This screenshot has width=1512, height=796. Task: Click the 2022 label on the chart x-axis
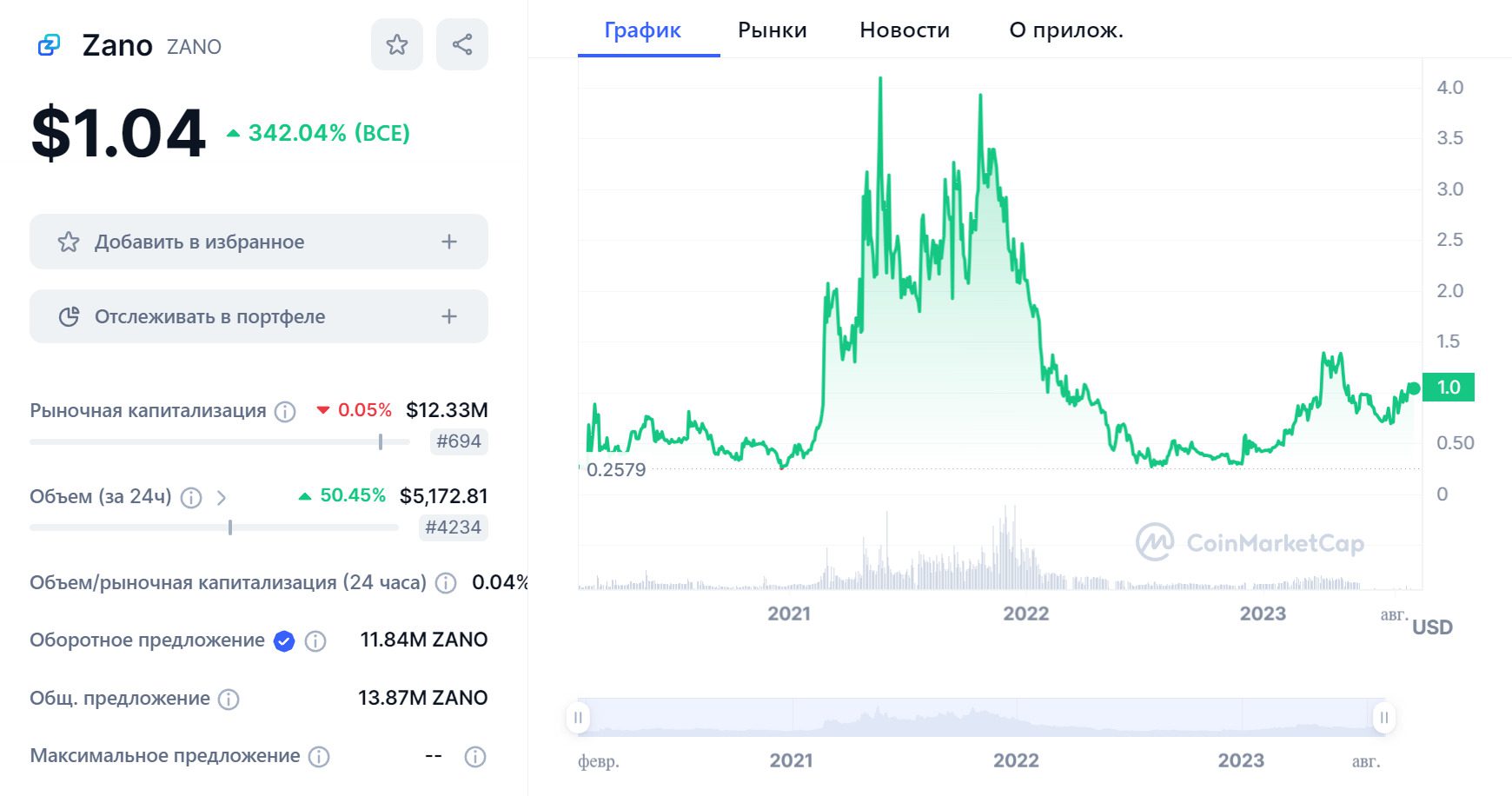click(1026, 614)
